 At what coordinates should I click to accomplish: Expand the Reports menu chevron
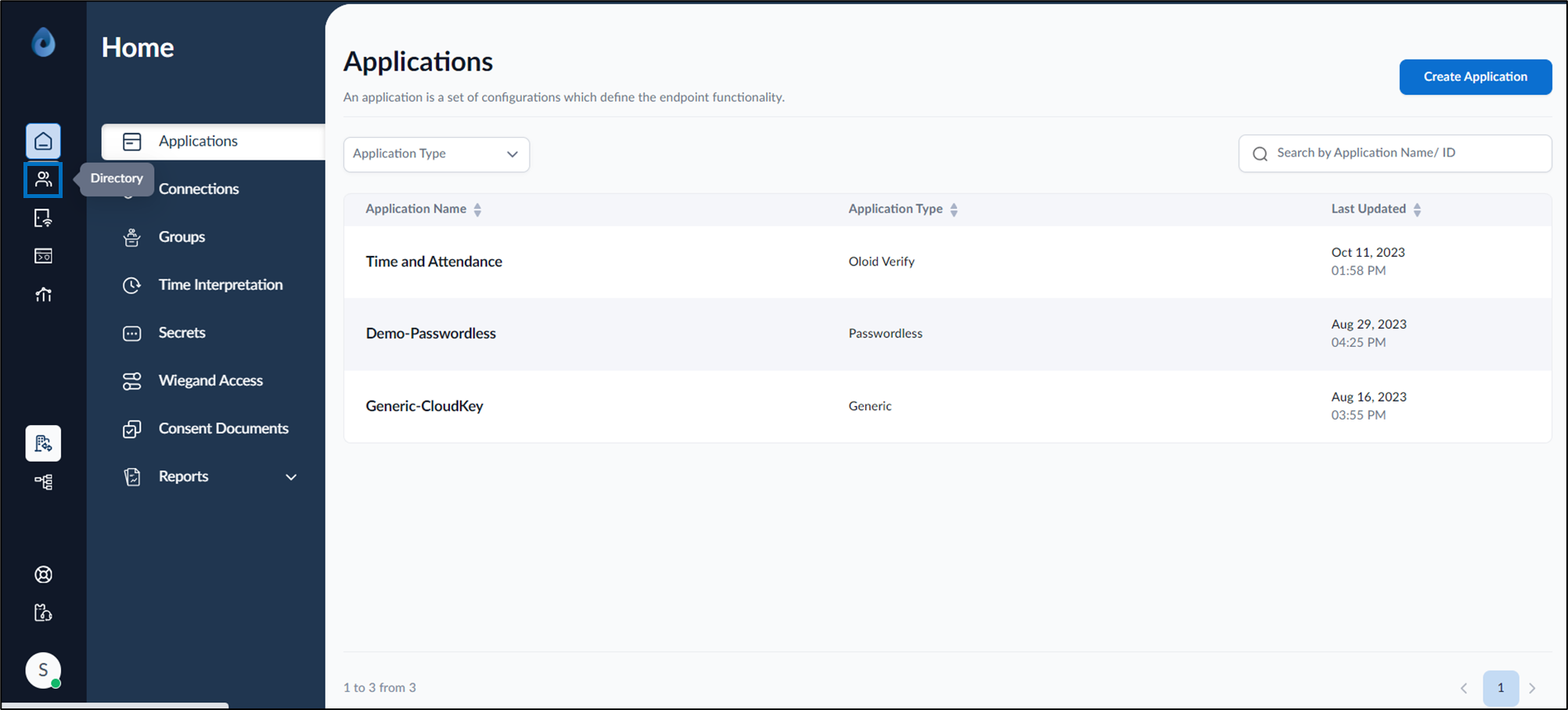click(x=291, y=477)
